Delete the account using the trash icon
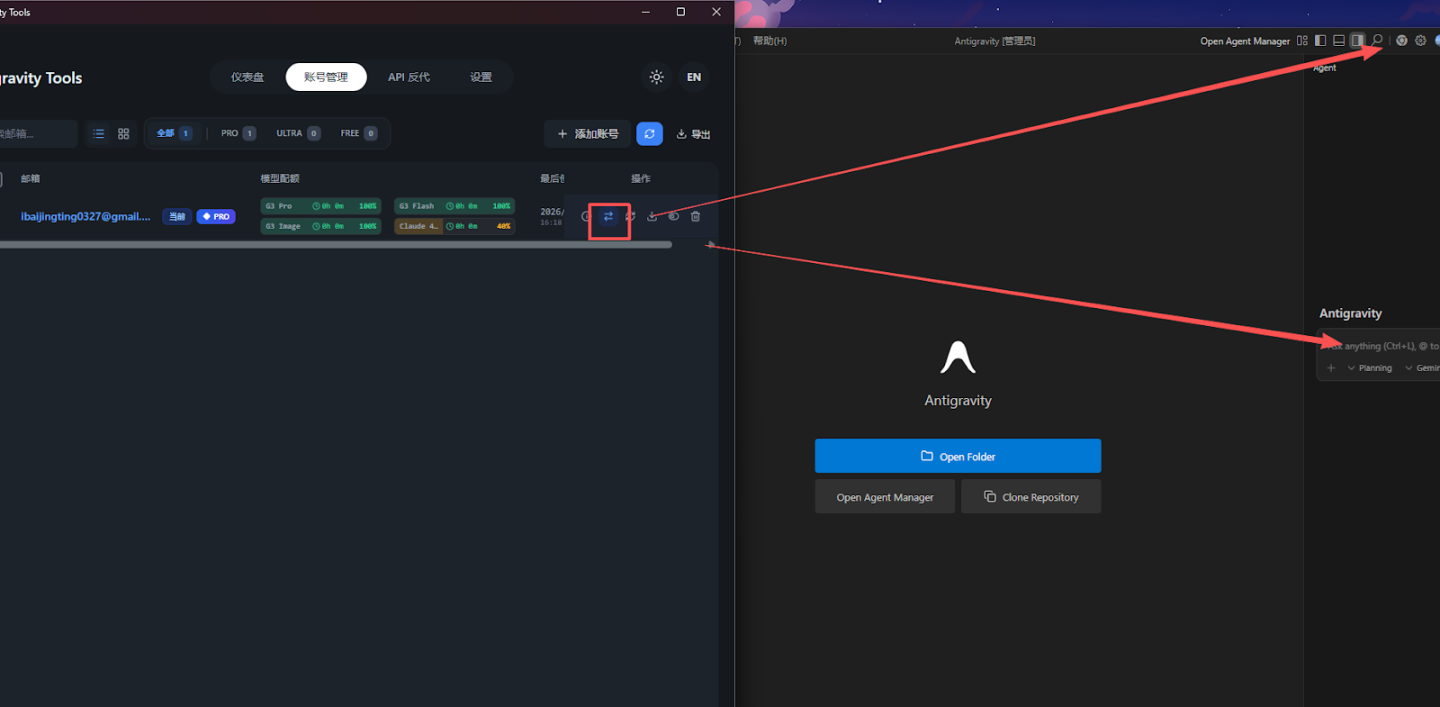The image size is (1440, 707). (x=695, y=216)
